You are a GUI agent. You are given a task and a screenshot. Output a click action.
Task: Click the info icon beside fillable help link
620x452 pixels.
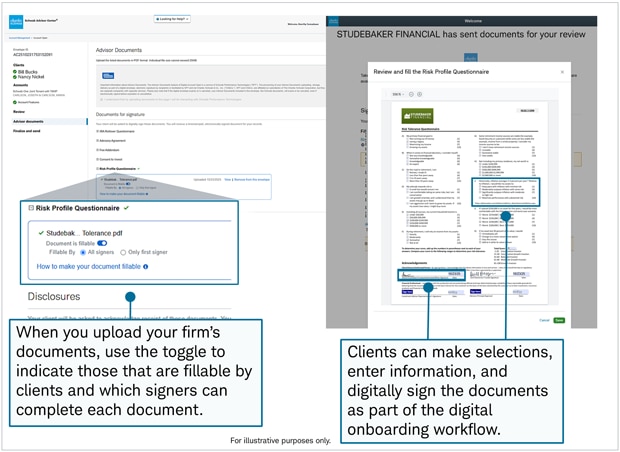click(146, 267)
